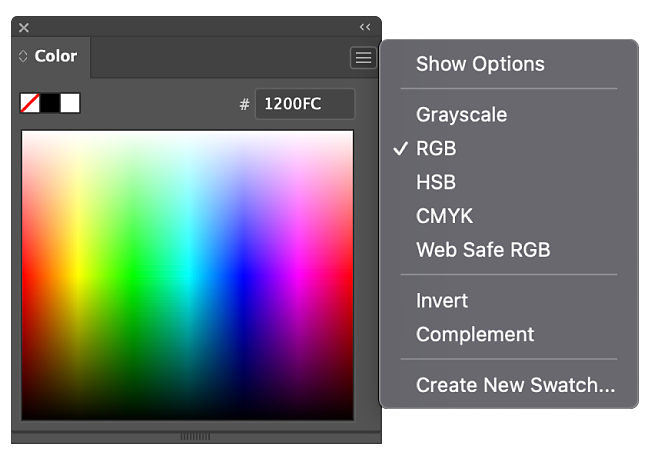Collapse panel with double-arrow icon
Viewport: 650px width, 460px height.
[x=365, y=27]
